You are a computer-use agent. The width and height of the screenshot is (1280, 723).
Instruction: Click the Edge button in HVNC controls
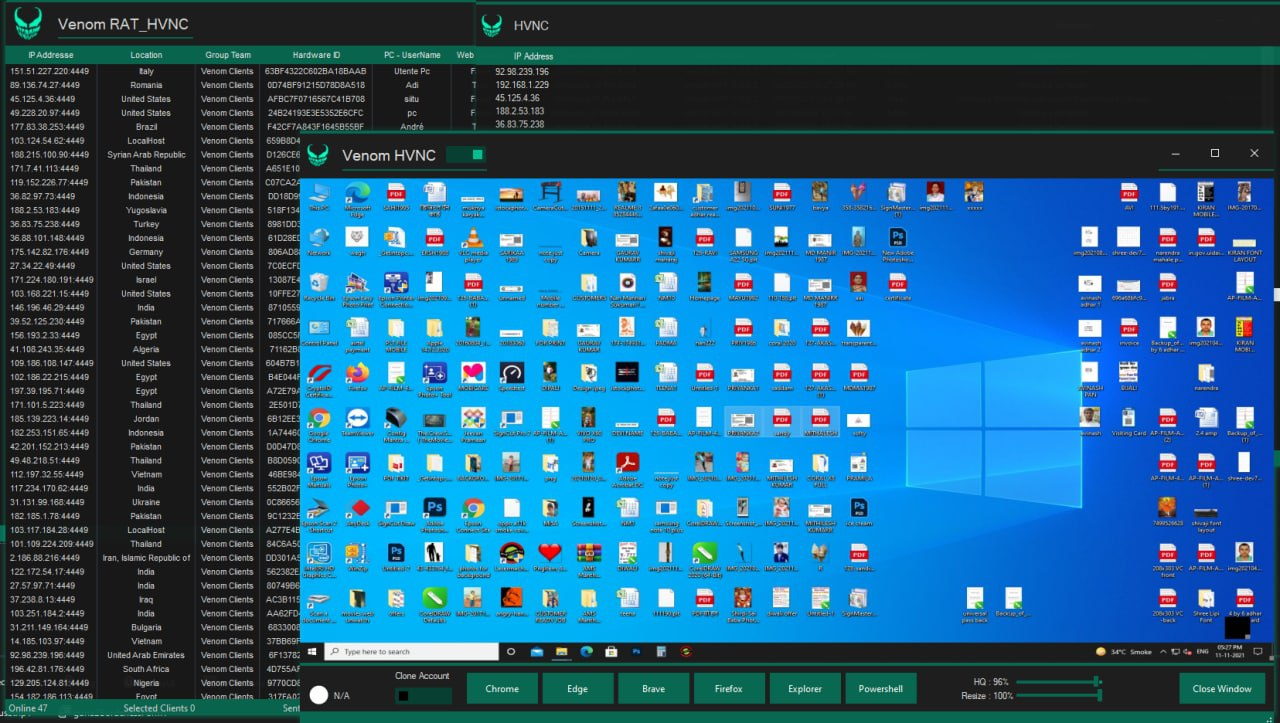(577, 689)
